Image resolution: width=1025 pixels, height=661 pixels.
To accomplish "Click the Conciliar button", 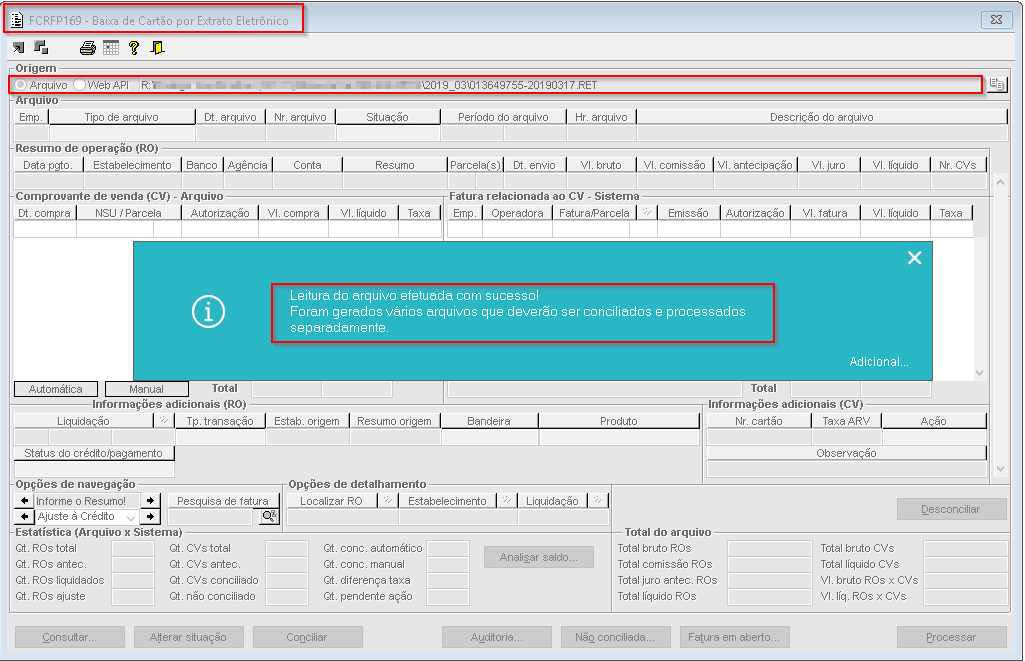I will click(307, 637).
